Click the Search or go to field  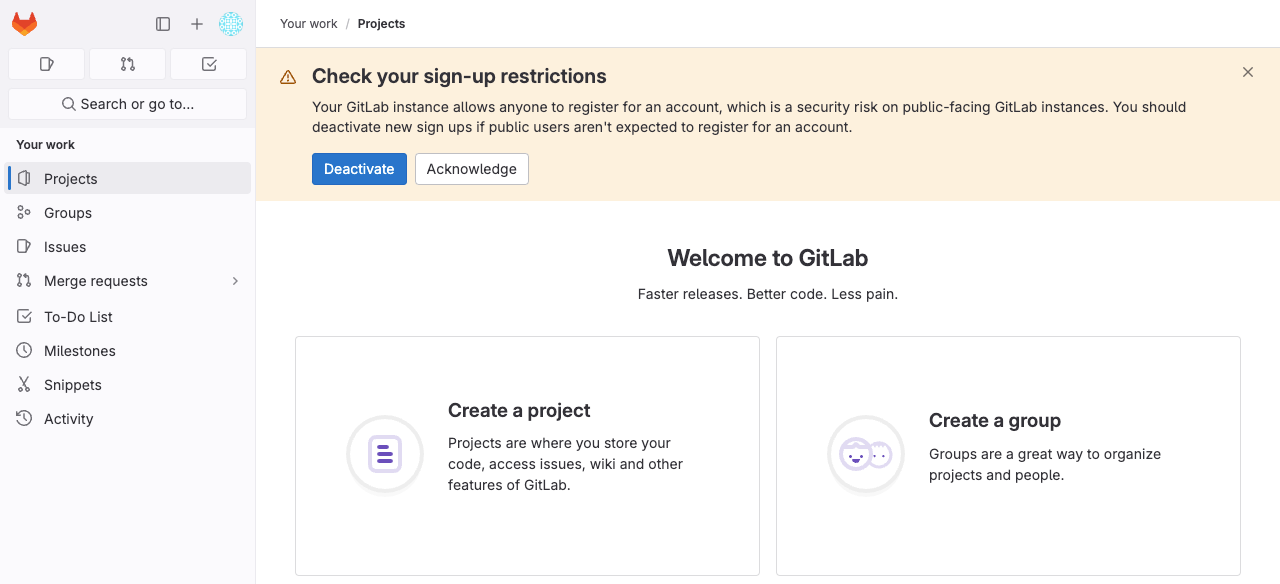coord(127,104)
